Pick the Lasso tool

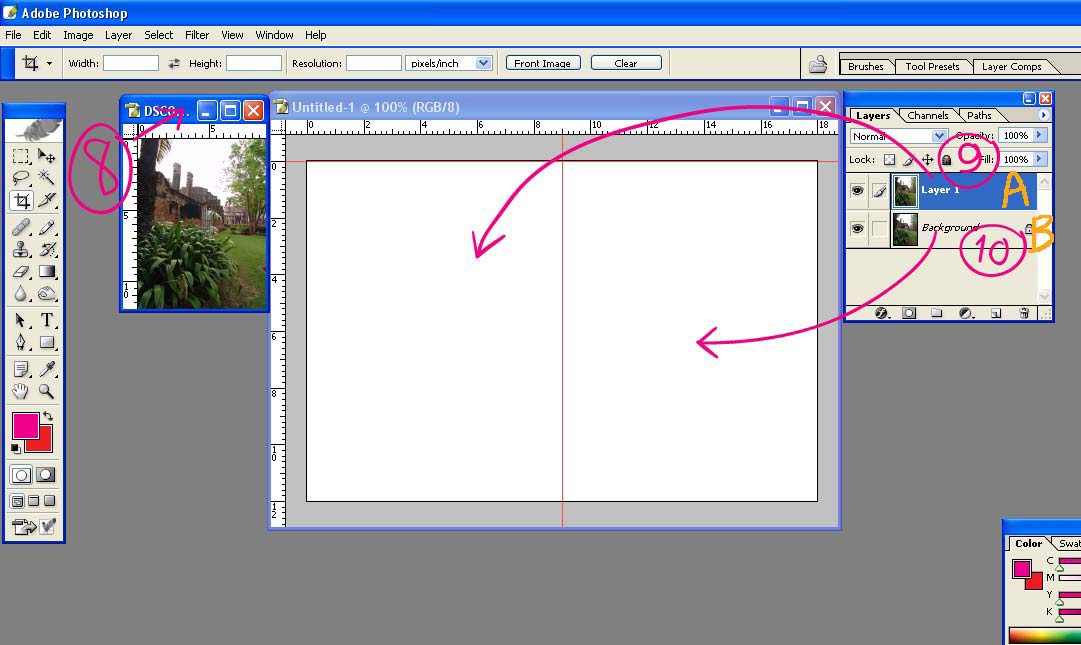coord(21,177)
